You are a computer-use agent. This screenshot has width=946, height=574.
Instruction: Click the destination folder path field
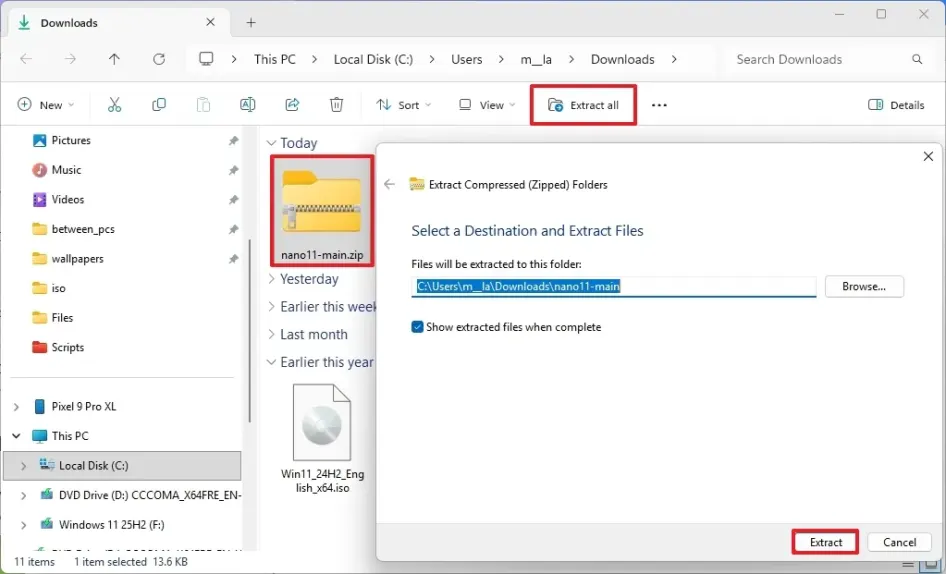tap(614, 287)
